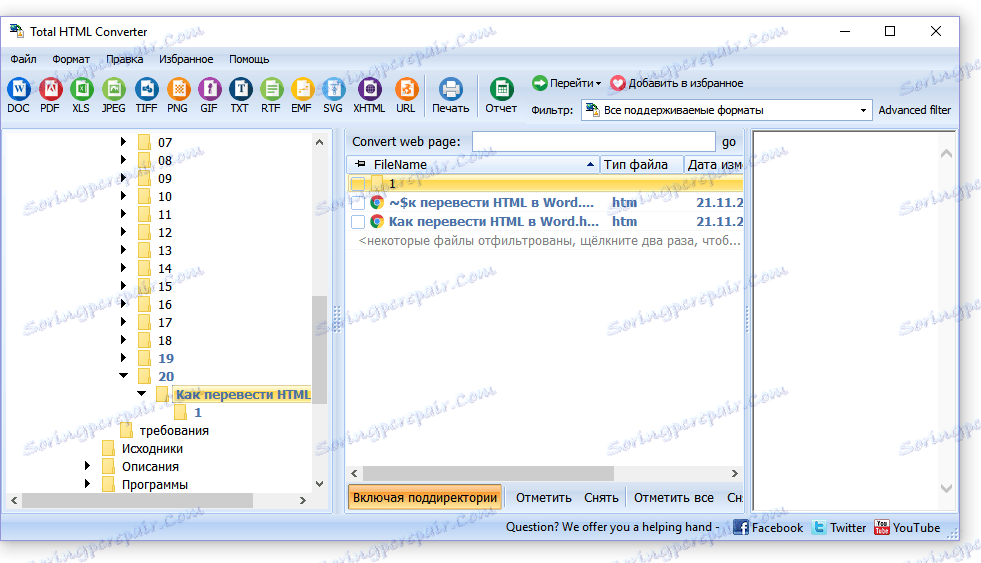Check the box for folder 1 row
Viewport: 981px width, 563px height.
(x=358, y=184)
